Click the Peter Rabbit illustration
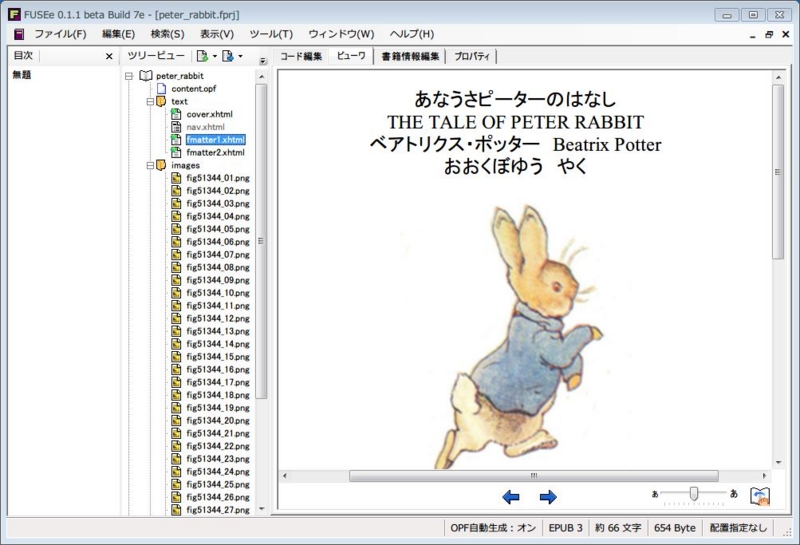Screen dimensions: 800x545 pos(519,336)
